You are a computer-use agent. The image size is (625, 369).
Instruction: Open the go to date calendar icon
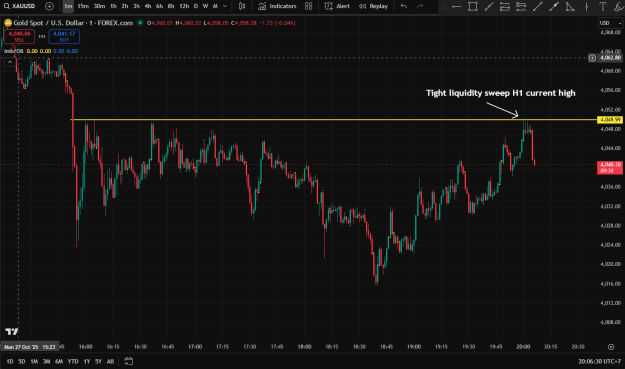pos(128,361)
